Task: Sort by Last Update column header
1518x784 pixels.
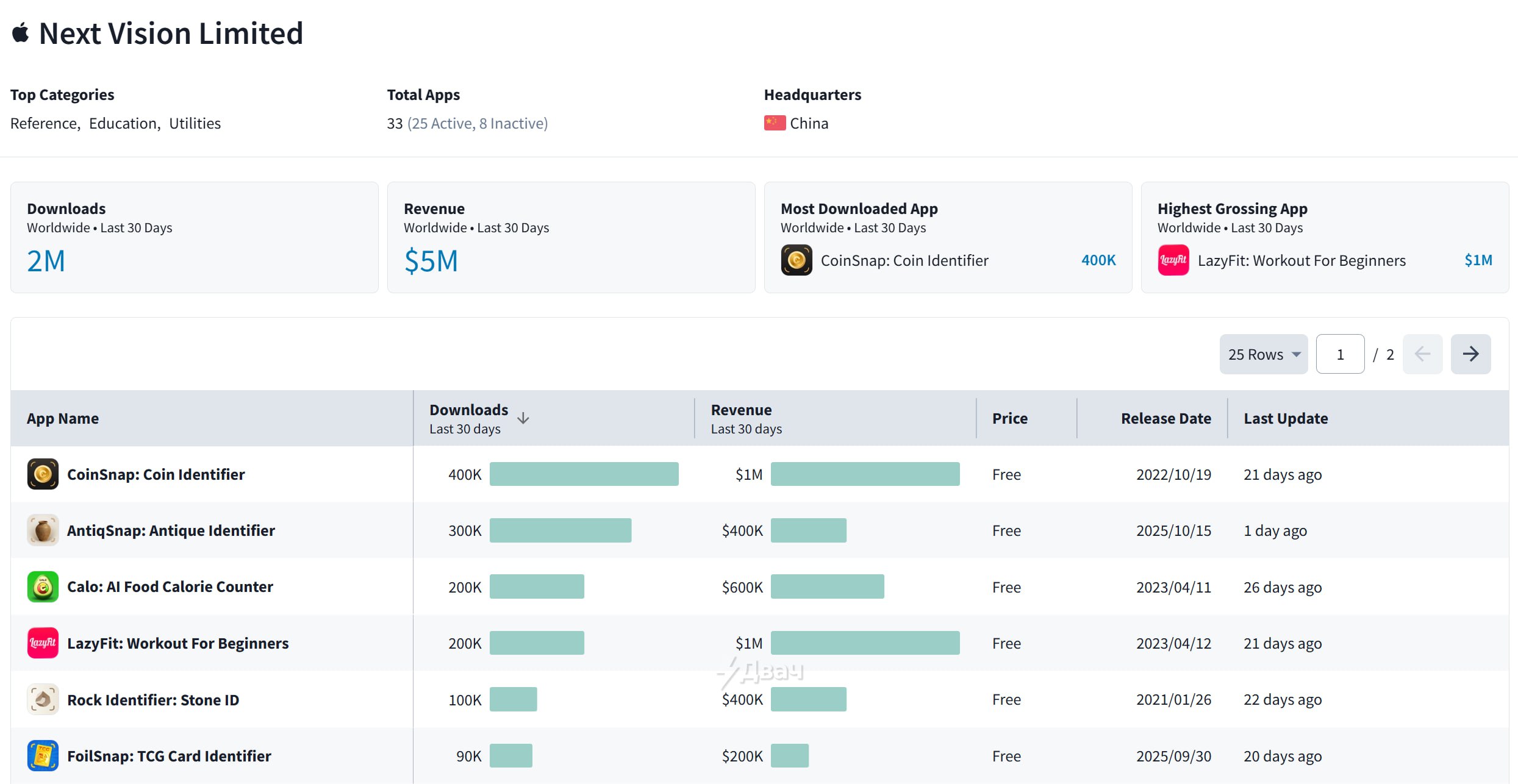Action: pos(1286,419)
